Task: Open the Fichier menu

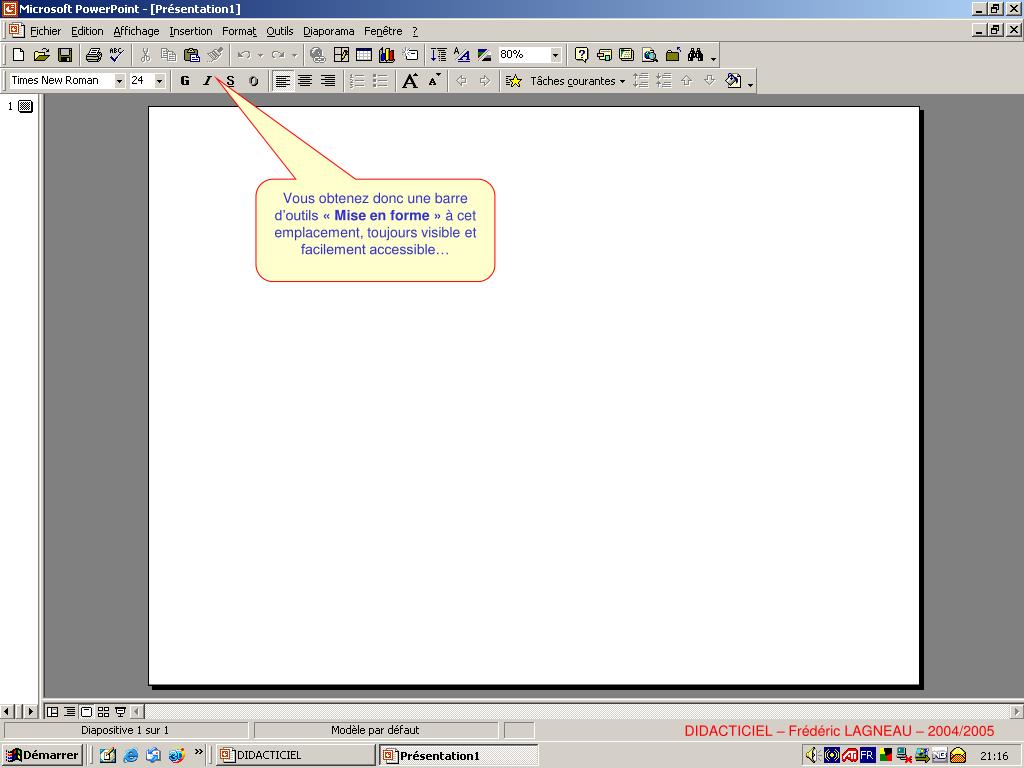Action: point(45,31)
